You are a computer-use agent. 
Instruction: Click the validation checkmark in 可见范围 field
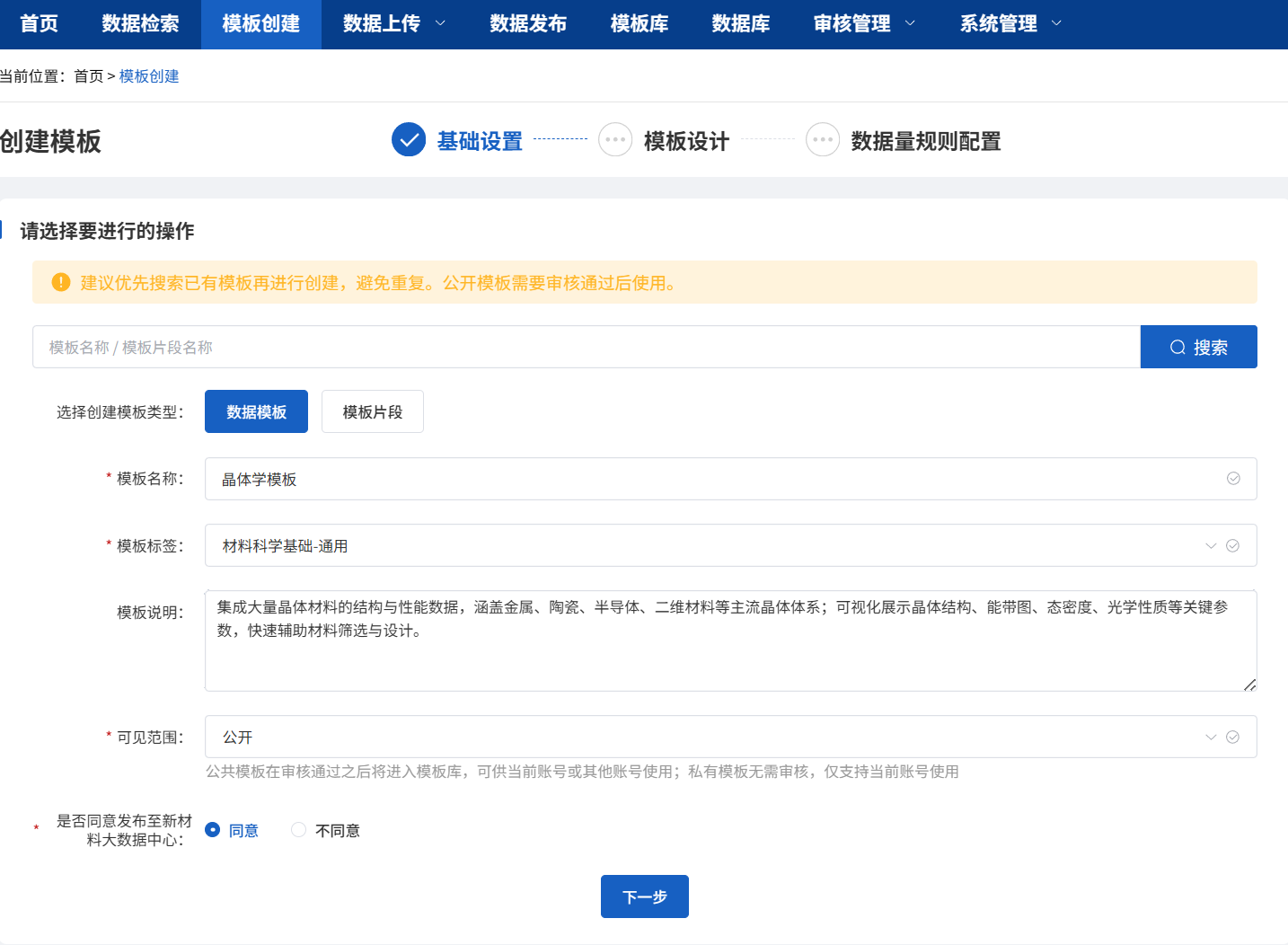click(1233, 737)
